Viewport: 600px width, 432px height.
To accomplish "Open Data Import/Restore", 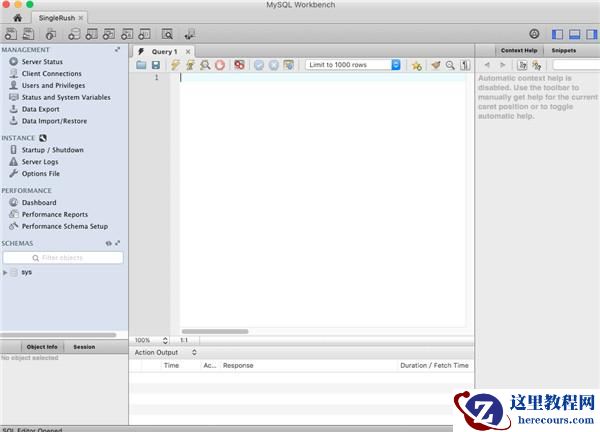I will (x=54, y=121).
